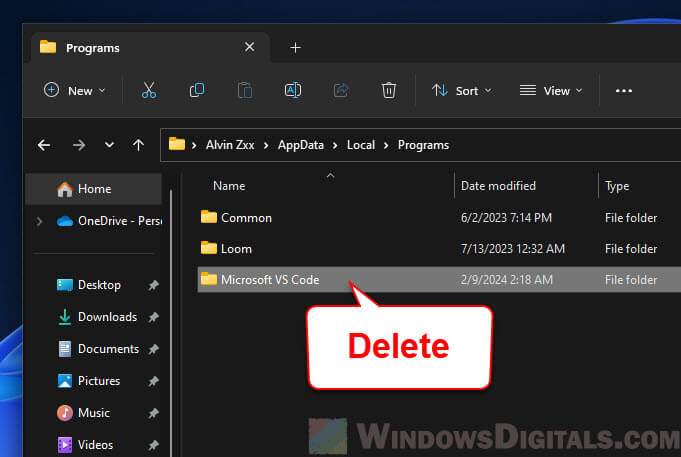Open Downloads in quick access
The image size is (681, 457).
(x=97, y=317)
